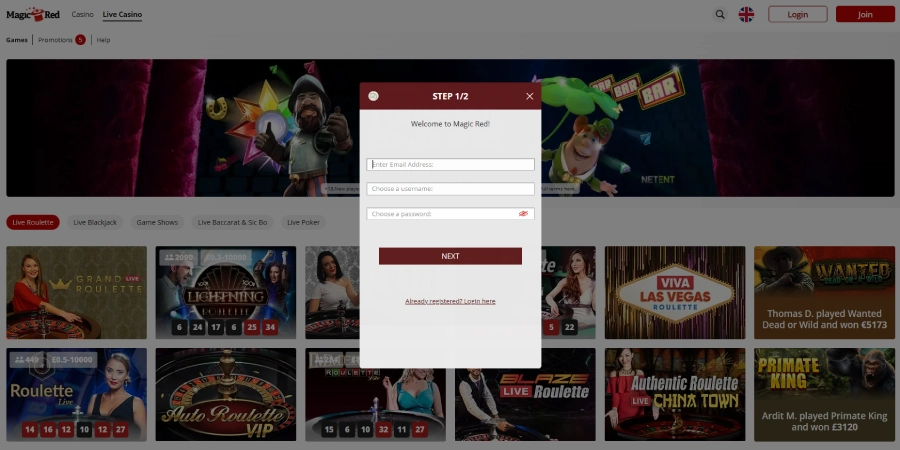Switch to the Casino tab
Image resolution: width=900 pixels, height=450 pixels.
(83, 15)
